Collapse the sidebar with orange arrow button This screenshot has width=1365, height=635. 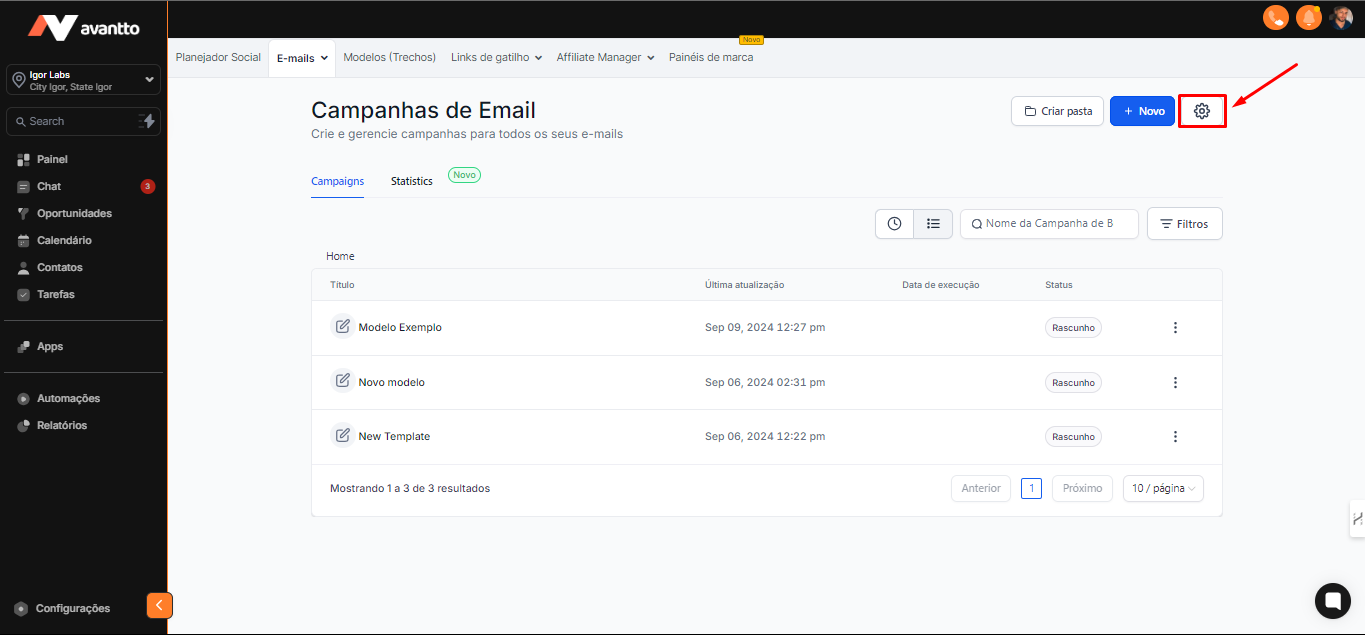[x=159, y=605]
